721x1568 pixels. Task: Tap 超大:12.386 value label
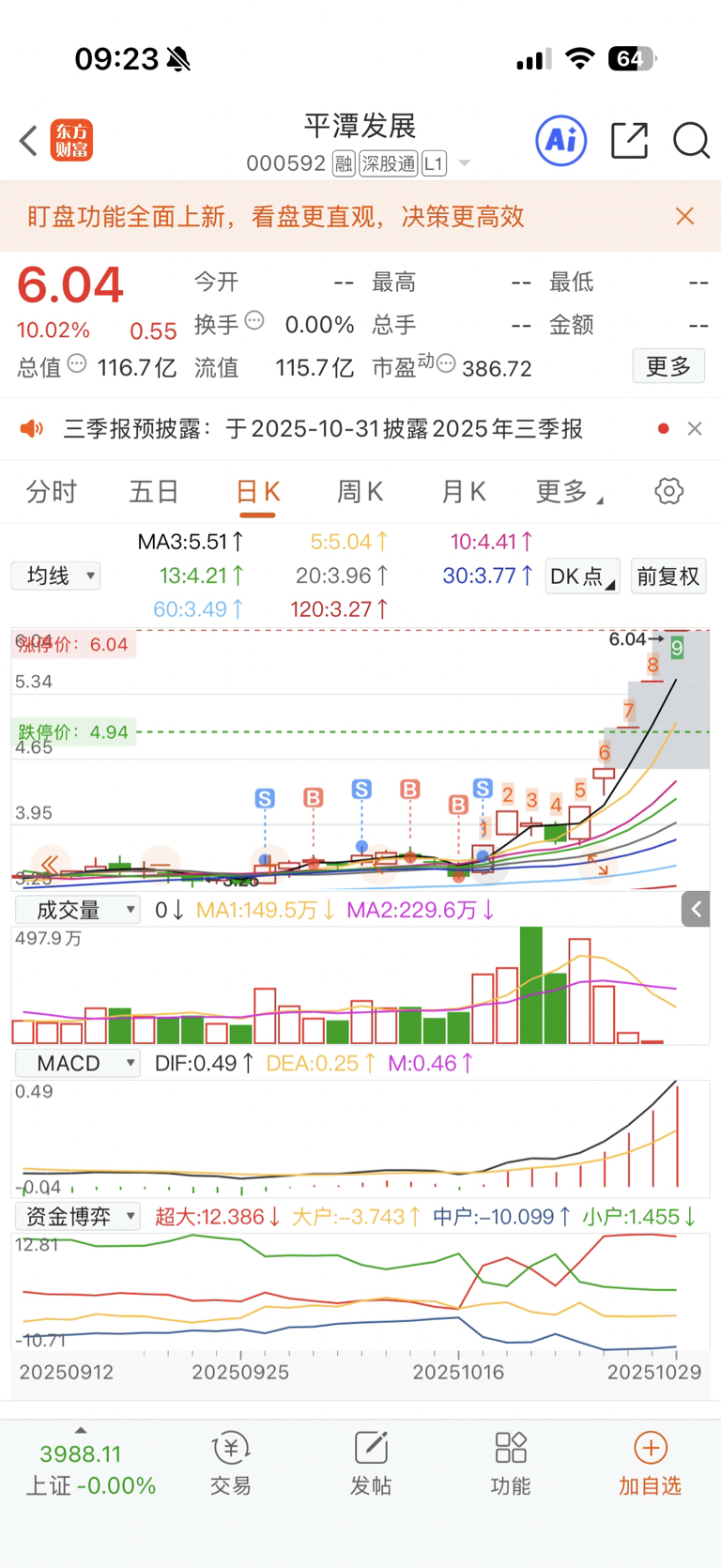click(218, 1217)
